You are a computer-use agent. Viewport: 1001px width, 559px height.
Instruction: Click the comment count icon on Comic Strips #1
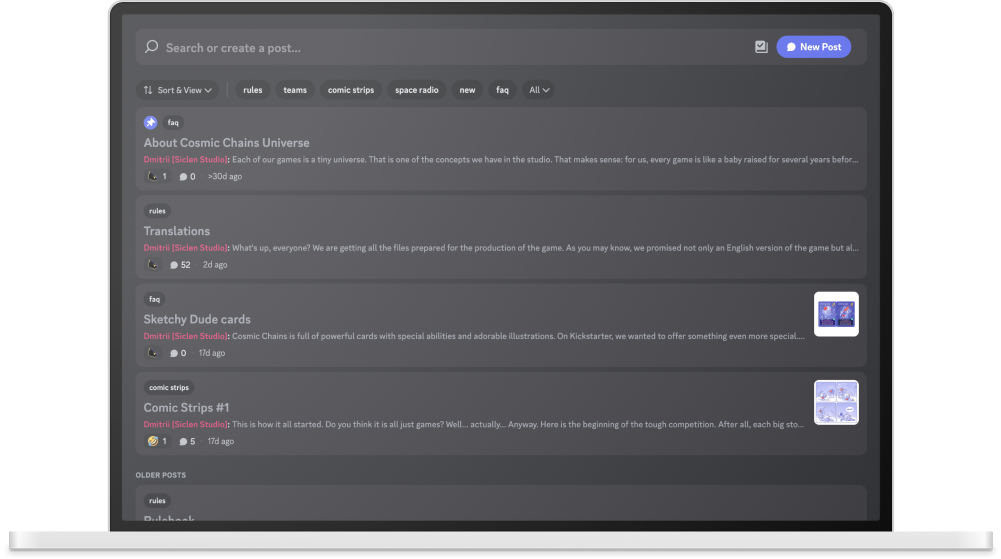click(x=183, y=441)
